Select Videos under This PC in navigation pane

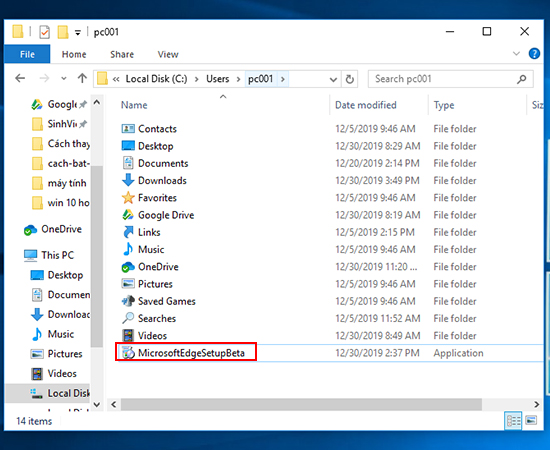tap(53, 373)
